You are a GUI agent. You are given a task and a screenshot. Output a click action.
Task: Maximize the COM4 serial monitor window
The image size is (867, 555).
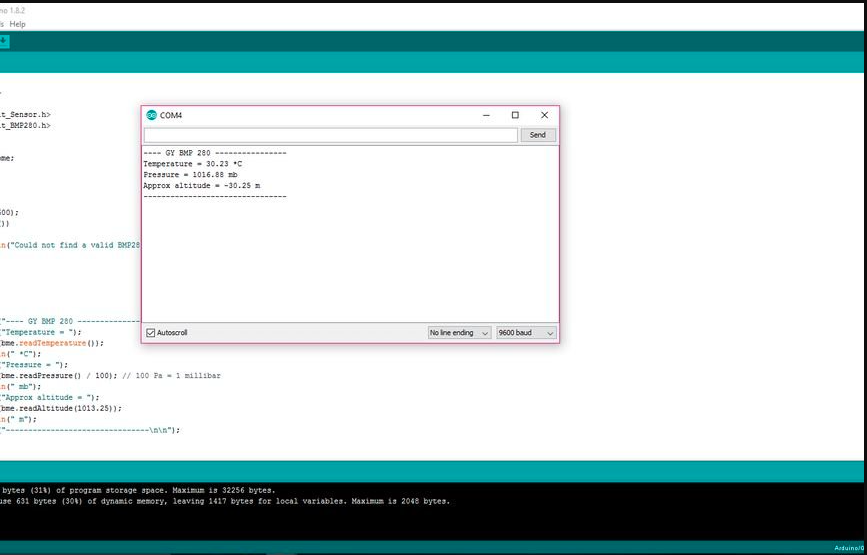coord(515,115)
